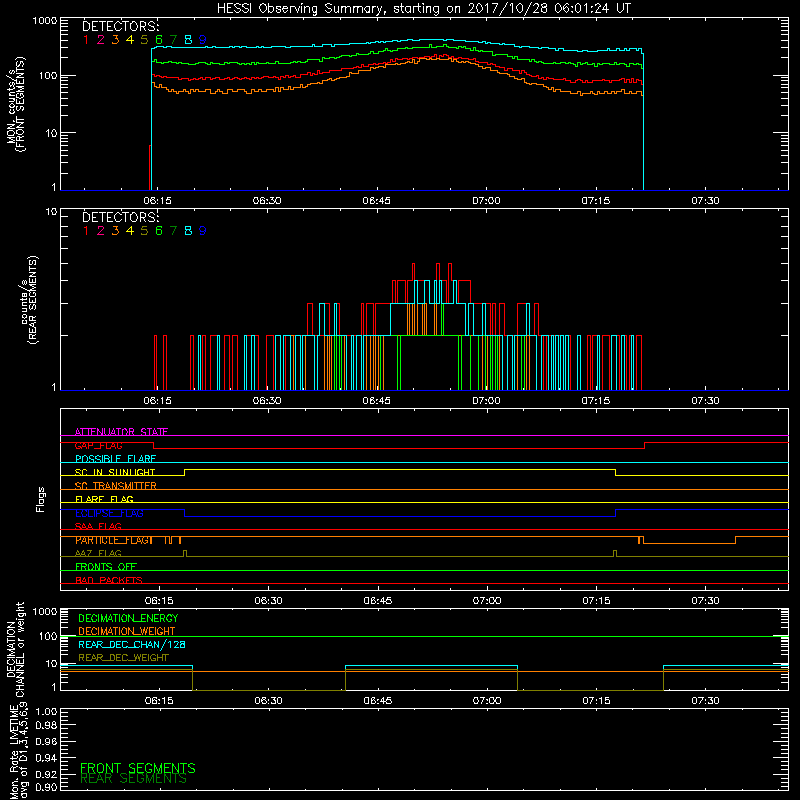Click 06:30 tick under the decimation plot
The height and width of the screenshot is (800, 800).
pyautogui.click(x=268, y=701)
